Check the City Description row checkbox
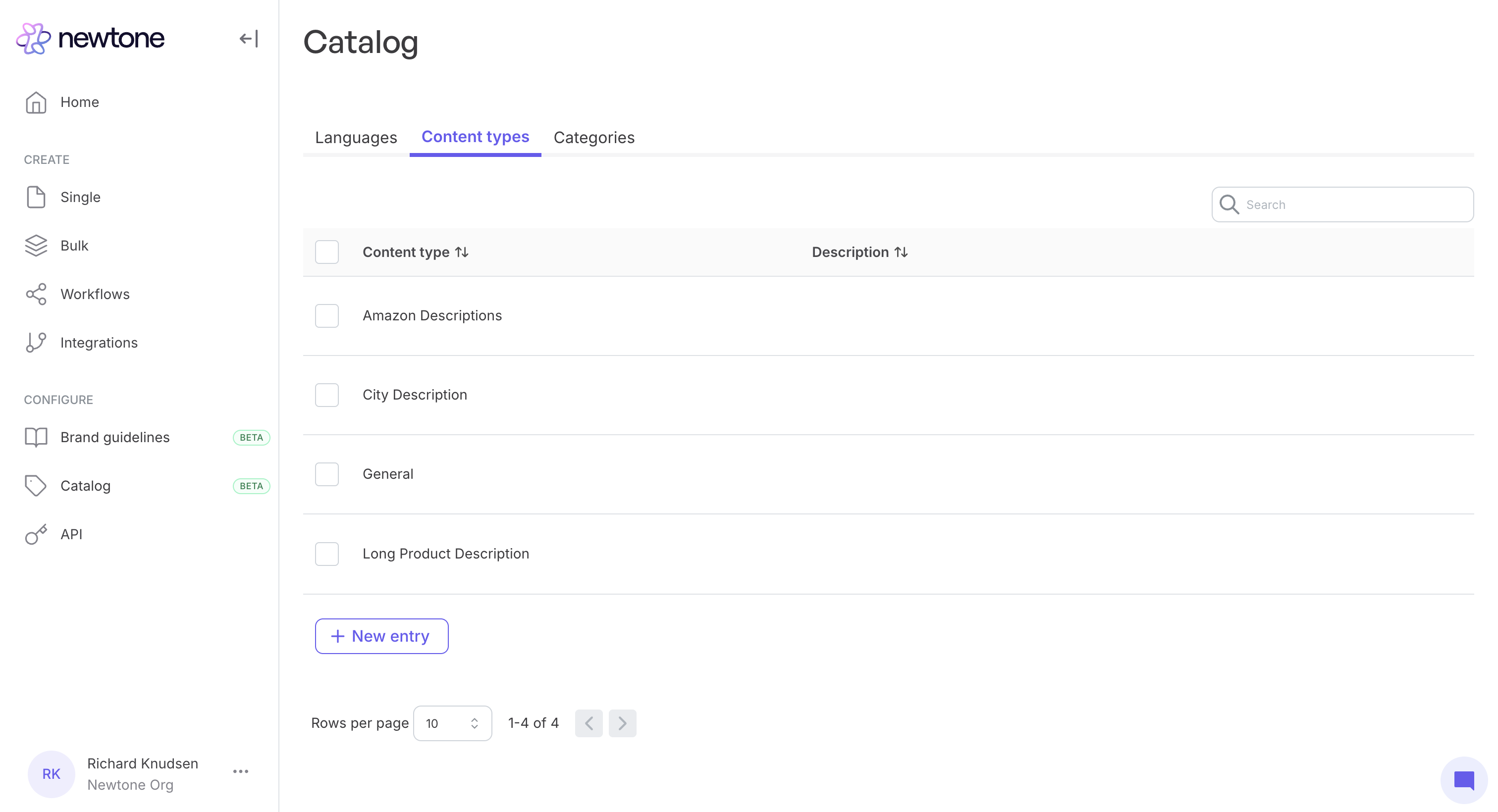The image size is (1498, 812). pyautogui.click(x=327, y=395)
